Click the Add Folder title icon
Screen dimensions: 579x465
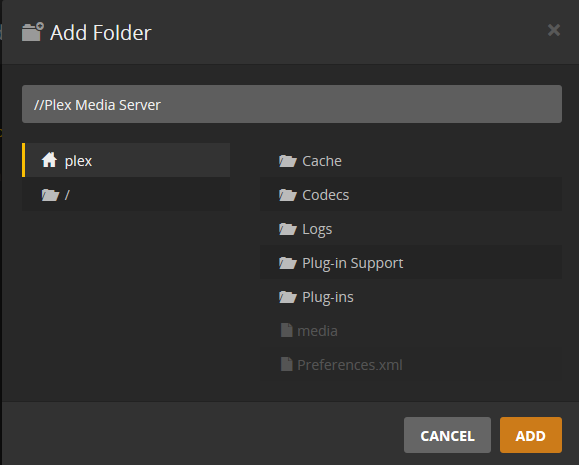[32, 32]
